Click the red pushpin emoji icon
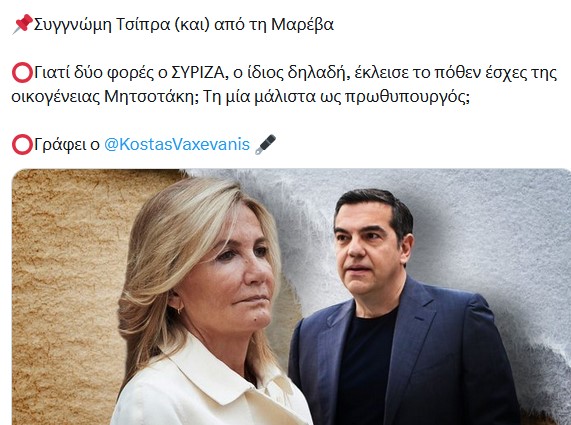 point(23,24)
